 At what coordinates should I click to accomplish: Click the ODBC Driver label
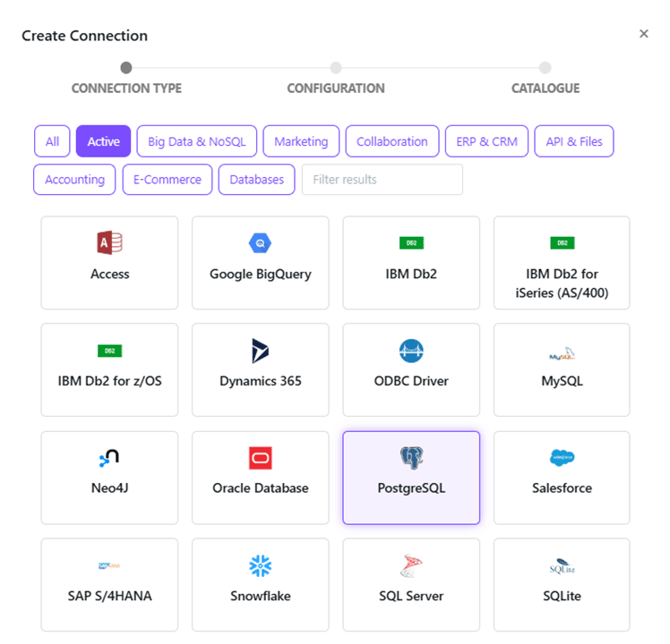(x=411, y=381)
